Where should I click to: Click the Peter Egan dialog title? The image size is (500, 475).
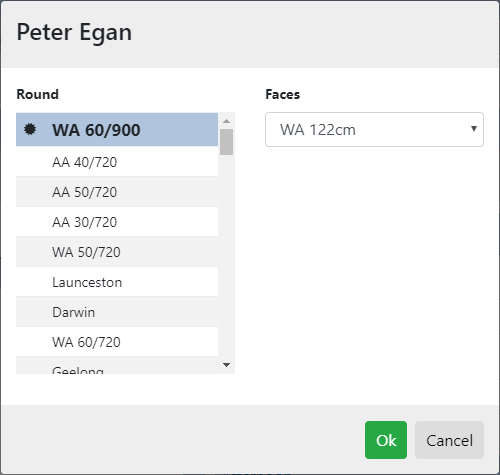click(74, 33)
